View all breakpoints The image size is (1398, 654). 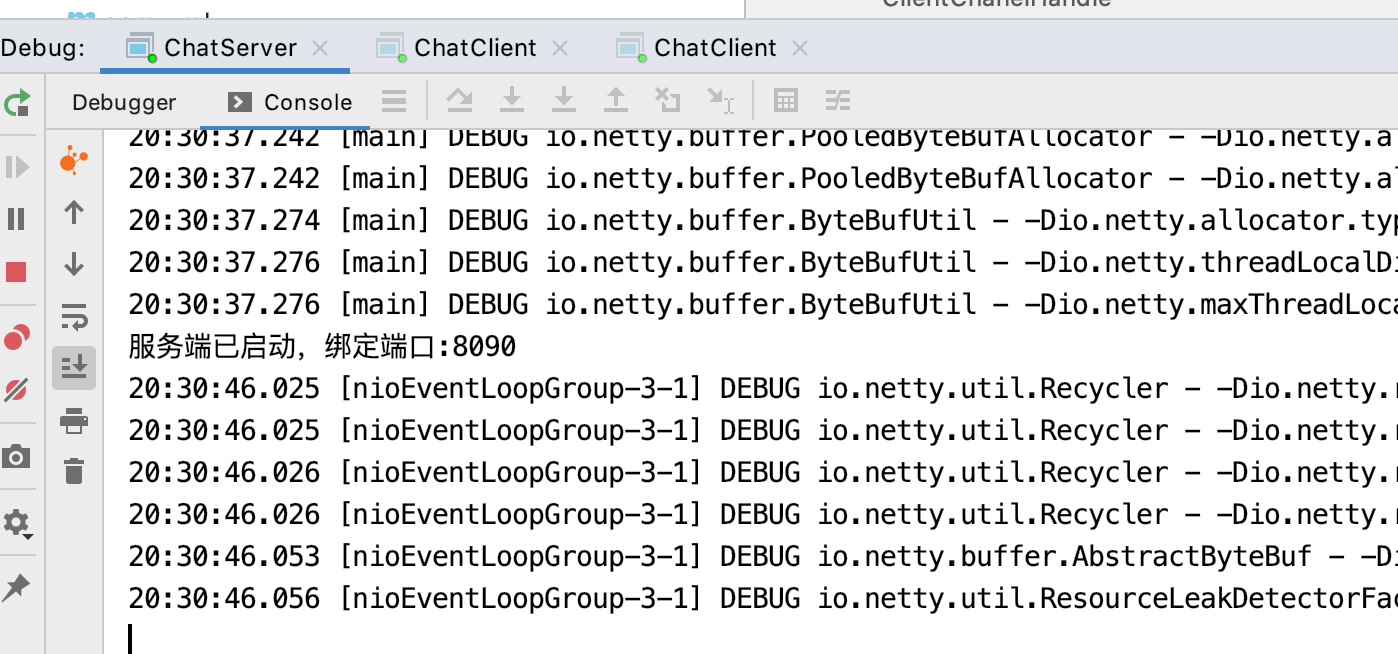(17, 338)
